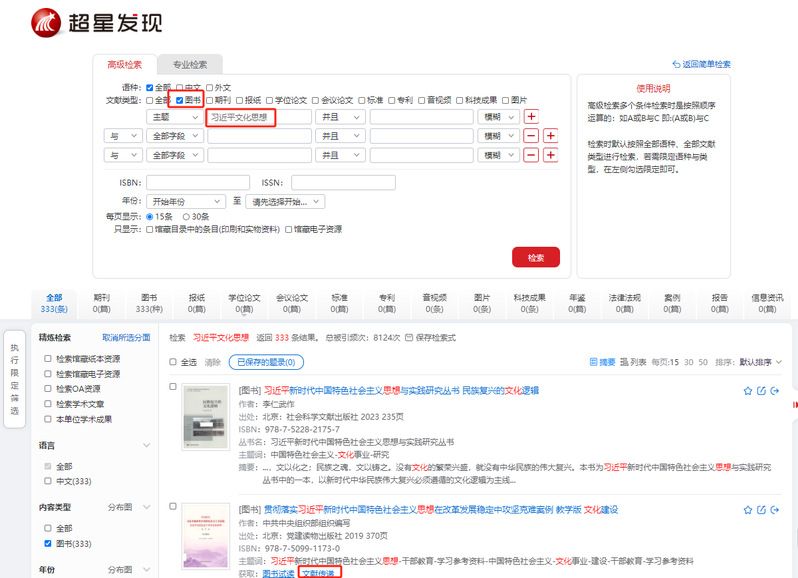Switch to 列表 list view
This screenshot has width=798, height=578.
pos(634,361)
